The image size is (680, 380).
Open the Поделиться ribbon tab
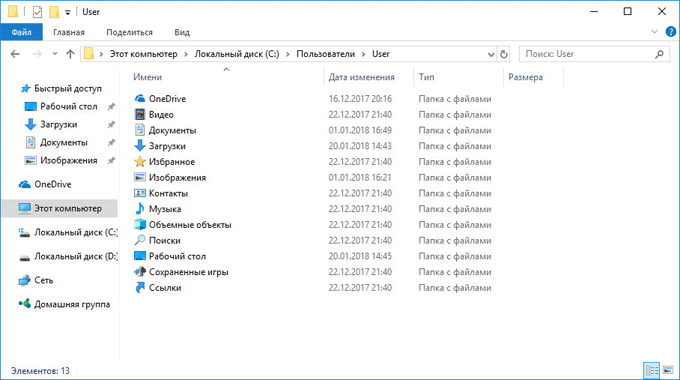pyautogui.click(x=129, y=32)
